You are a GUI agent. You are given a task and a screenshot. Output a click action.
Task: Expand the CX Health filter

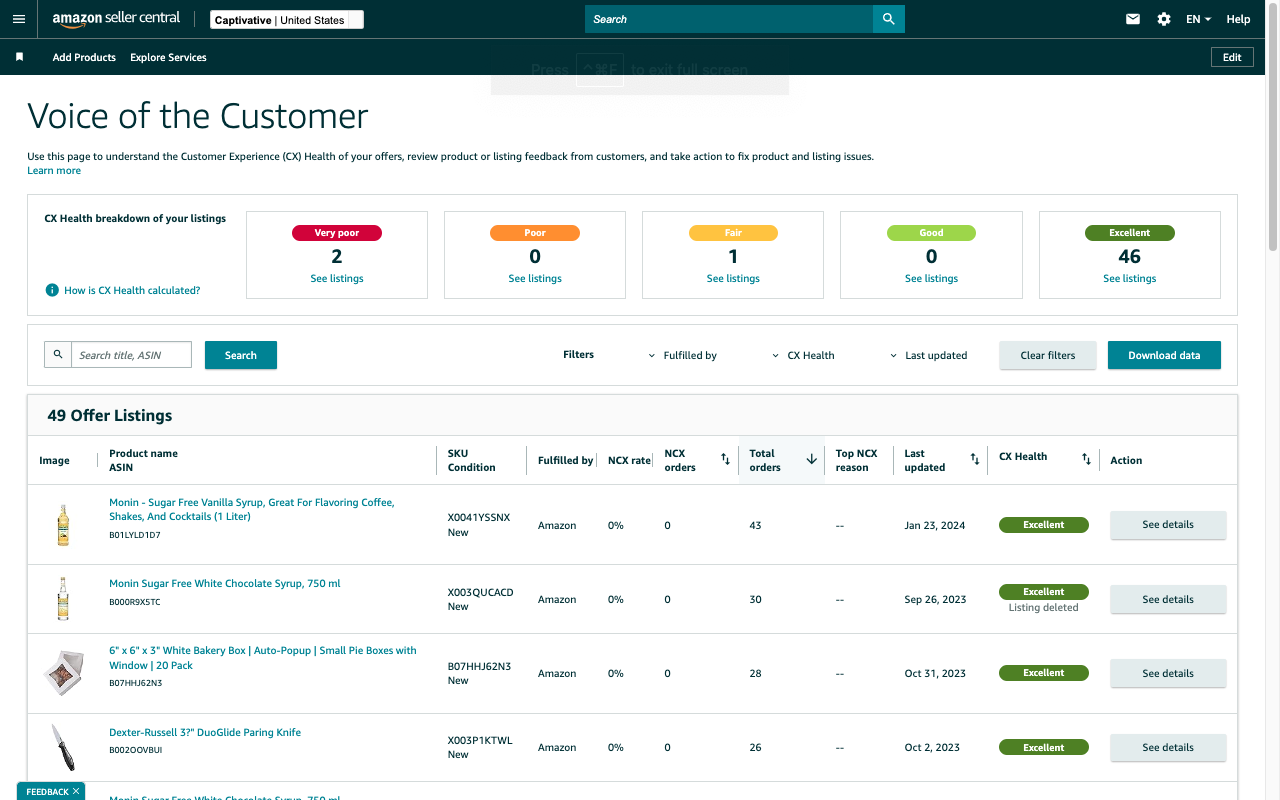pyautogui.click(x=803, y=355)
